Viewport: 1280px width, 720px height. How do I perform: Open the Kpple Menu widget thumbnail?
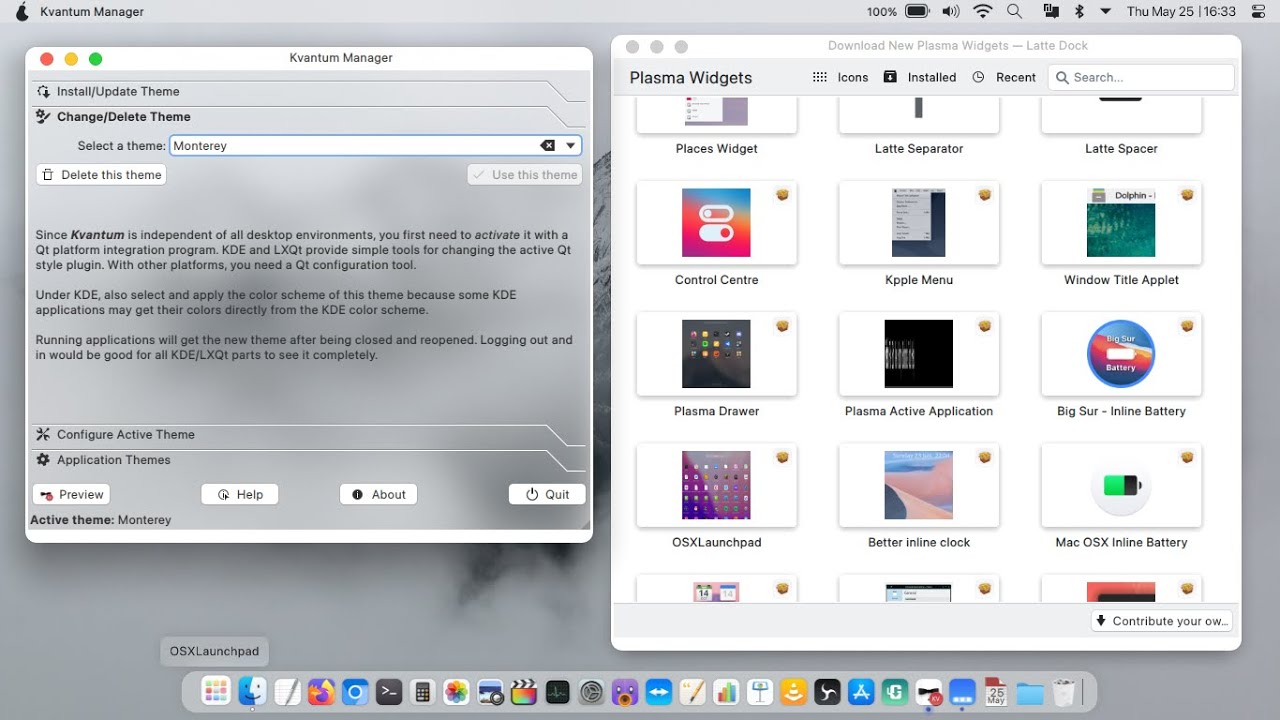coord(919,222)
